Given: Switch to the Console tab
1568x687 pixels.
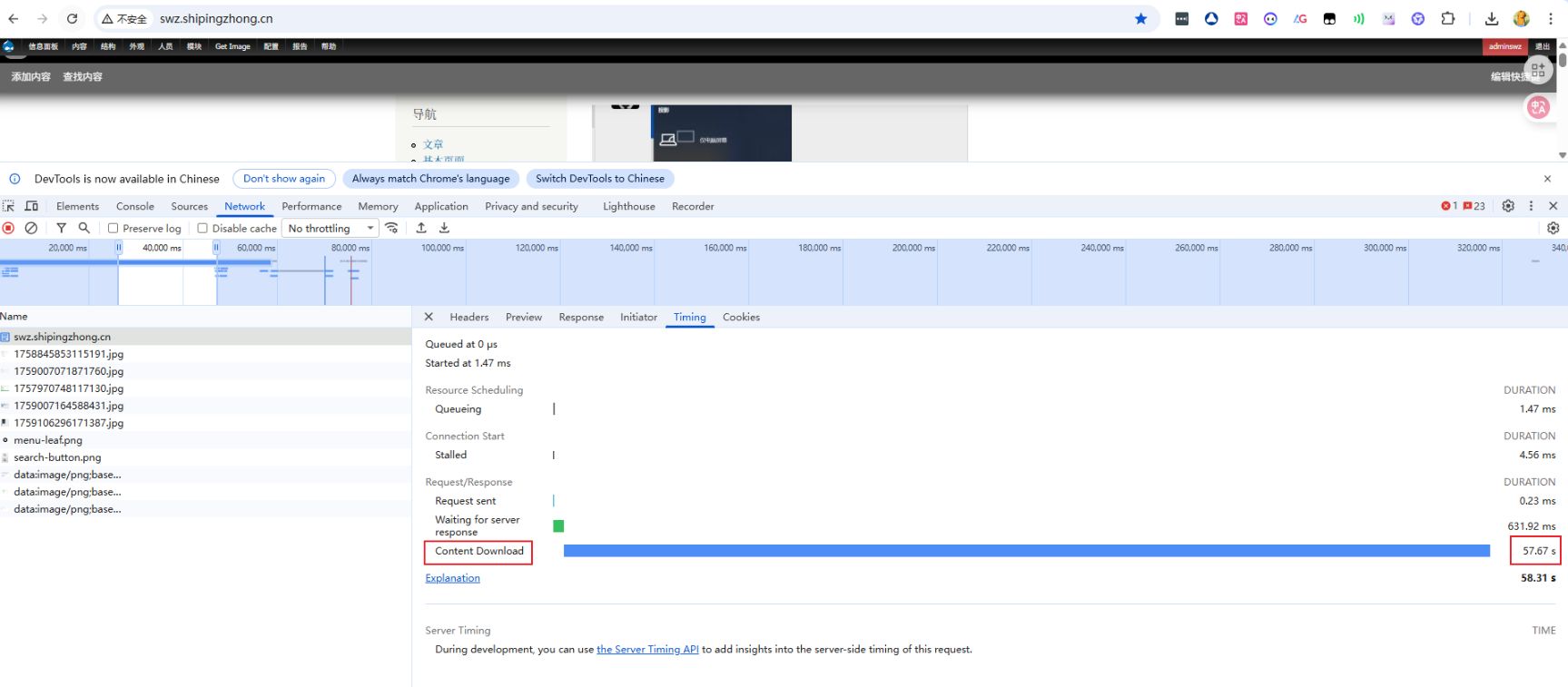Looking at the screenshot, I should (135, 206).
